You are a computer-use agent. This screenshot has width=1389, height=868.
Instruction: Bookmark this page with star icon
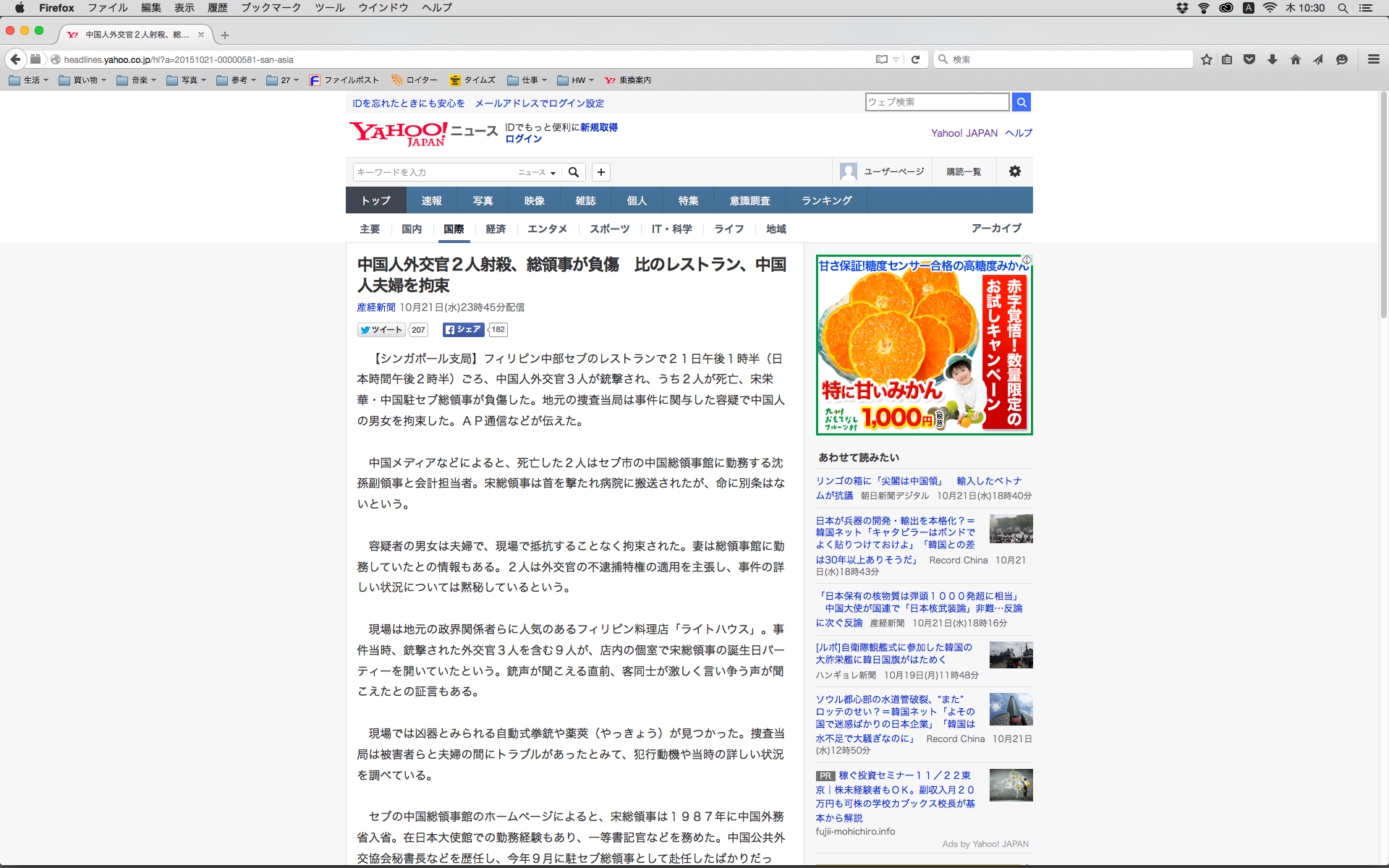1207,59
